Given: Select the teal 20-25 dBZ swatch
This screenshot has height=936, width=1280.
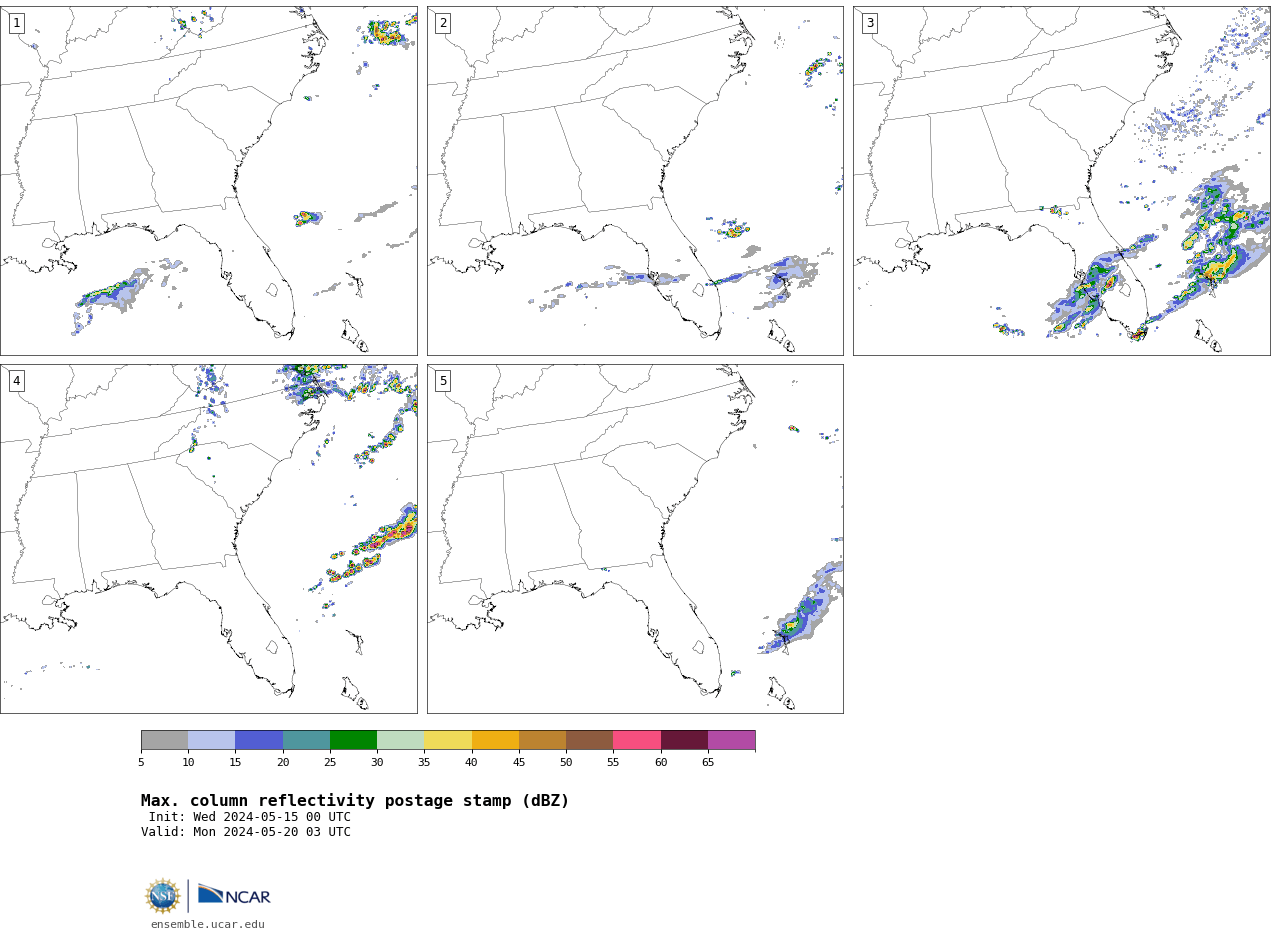Looking at the screenshot, I should [x=306, y=740].
